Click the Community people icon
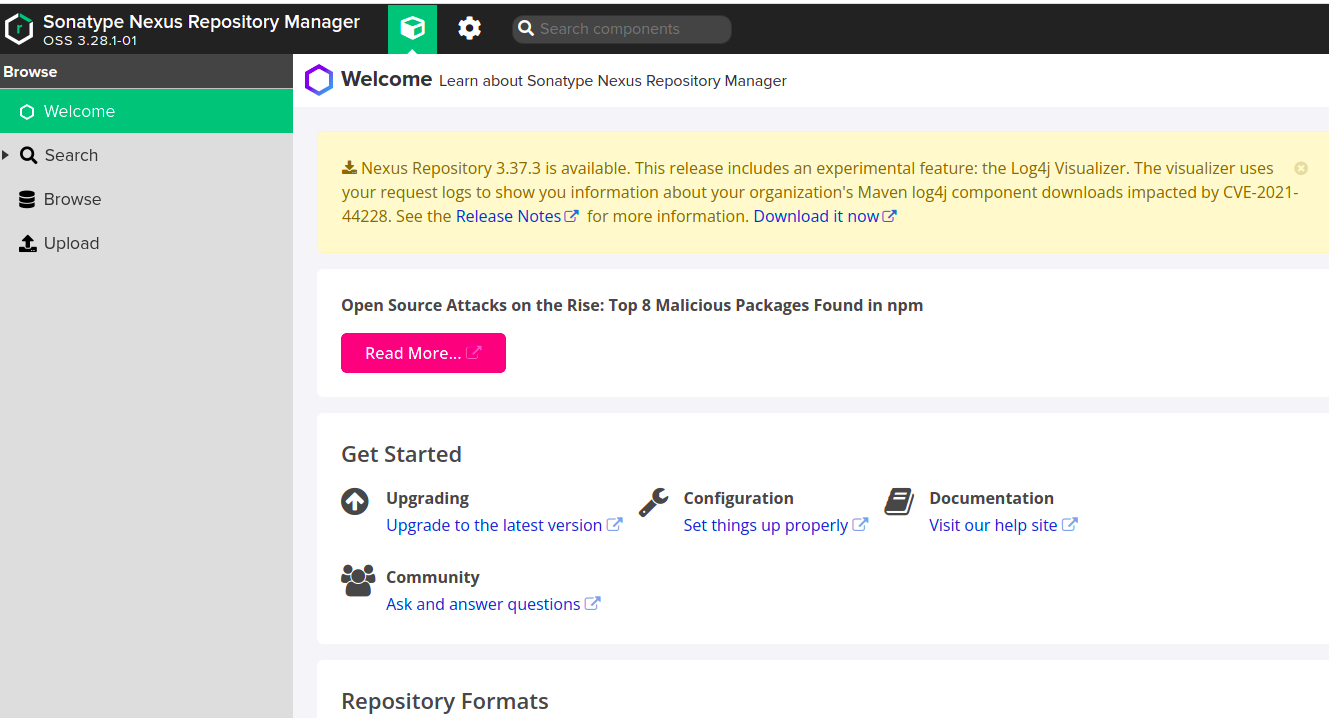The width and height of the screenshot is (1329, 718). click(x=358, y=580)
